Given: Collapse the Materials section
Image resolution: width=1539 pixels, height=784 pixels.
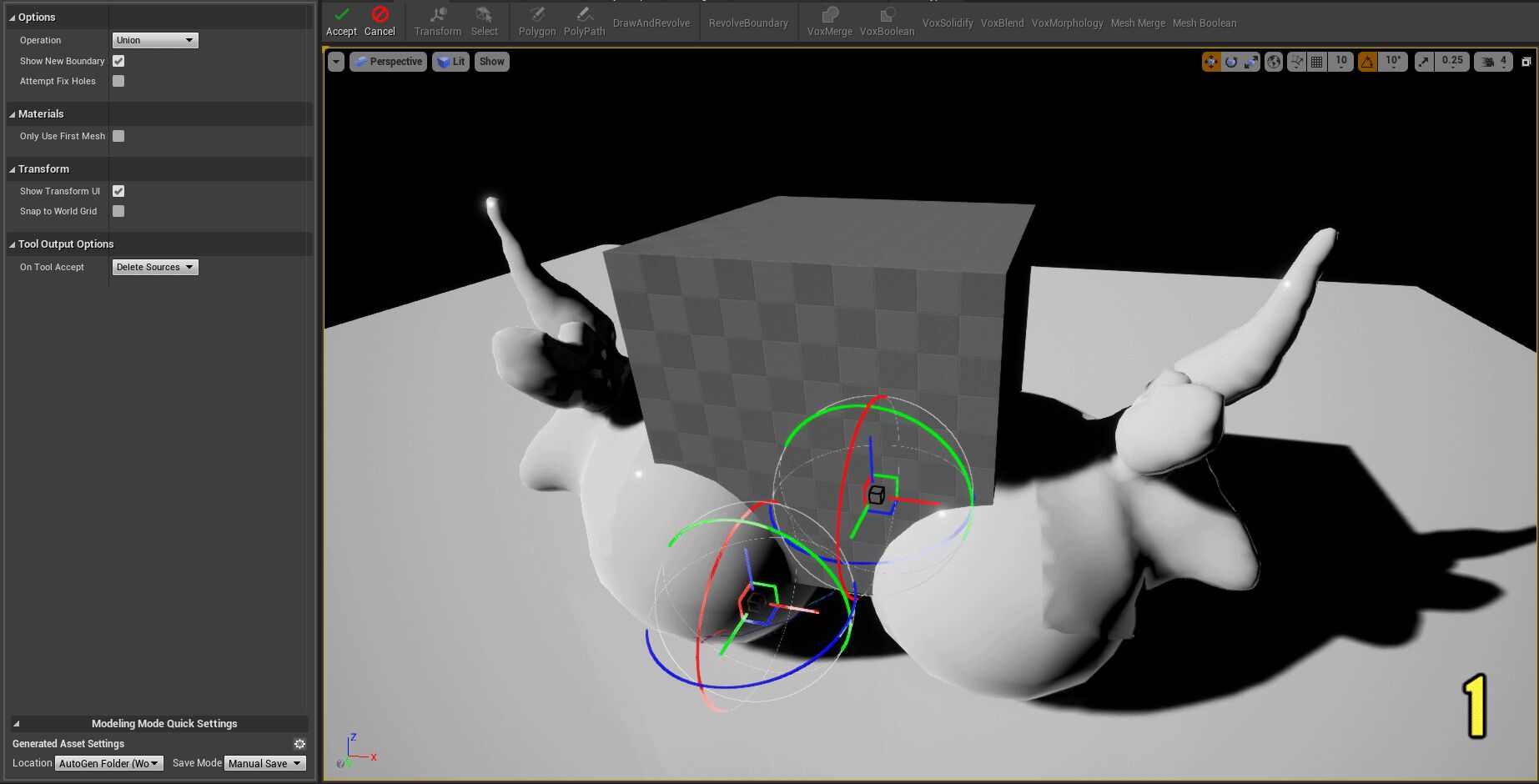Looking at the screenshot, I should pyautogui.click(x=13, y=114).
